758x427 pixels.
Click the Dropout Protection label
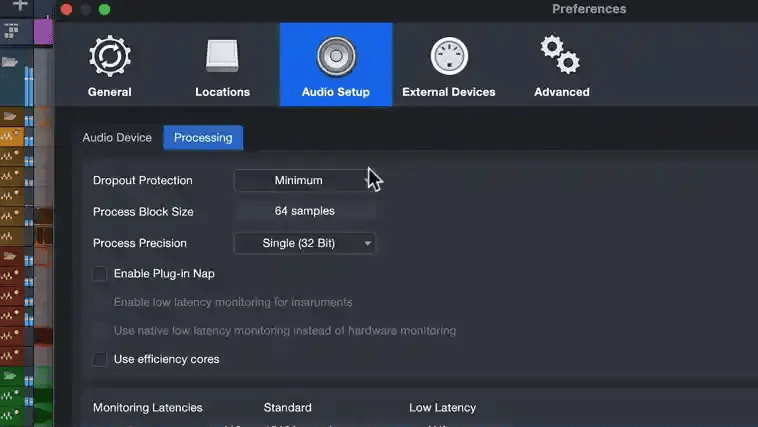point(143,180)
